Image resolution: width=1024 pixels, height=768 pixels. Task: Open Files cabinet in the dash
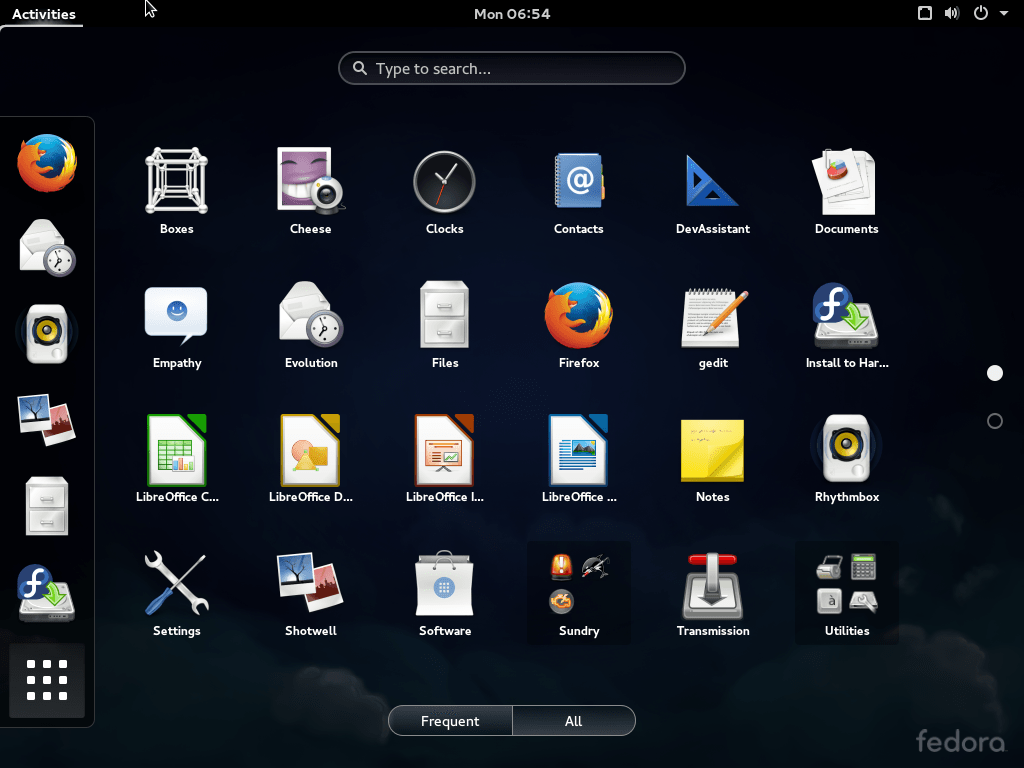[47, 505]
